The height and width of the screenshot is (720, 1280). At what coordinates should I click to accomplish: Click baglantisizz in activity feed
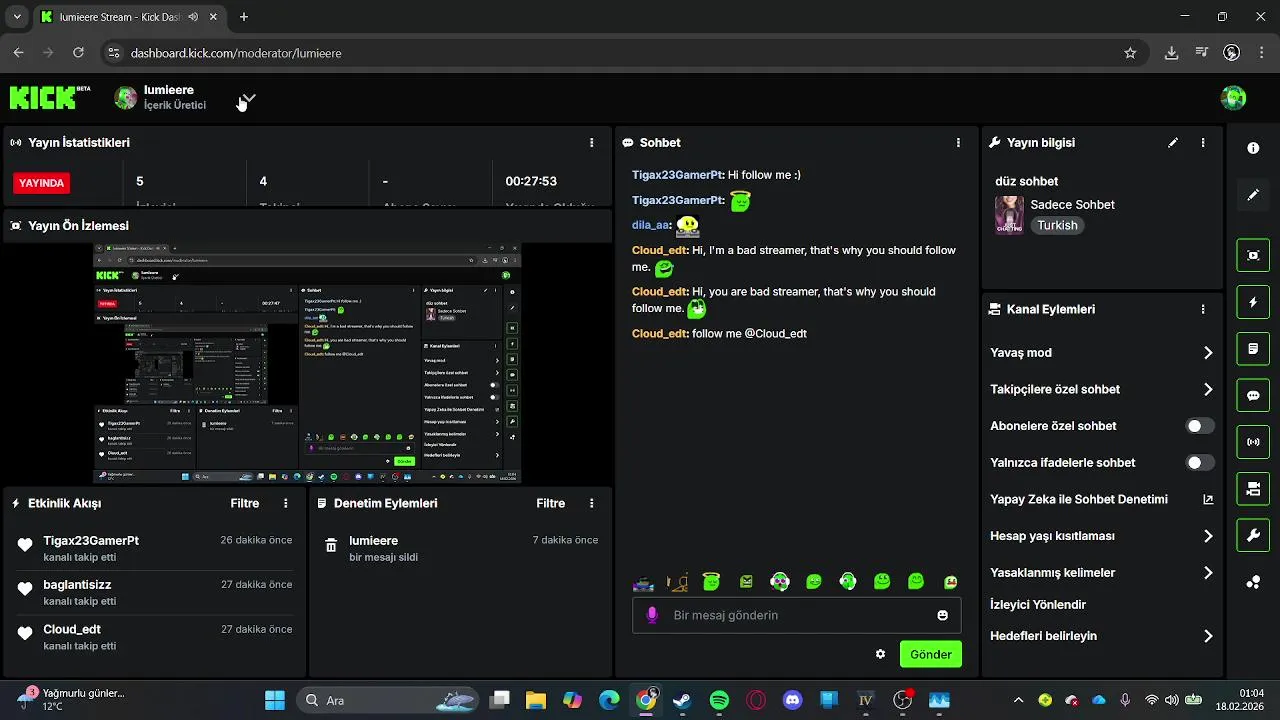77,585
